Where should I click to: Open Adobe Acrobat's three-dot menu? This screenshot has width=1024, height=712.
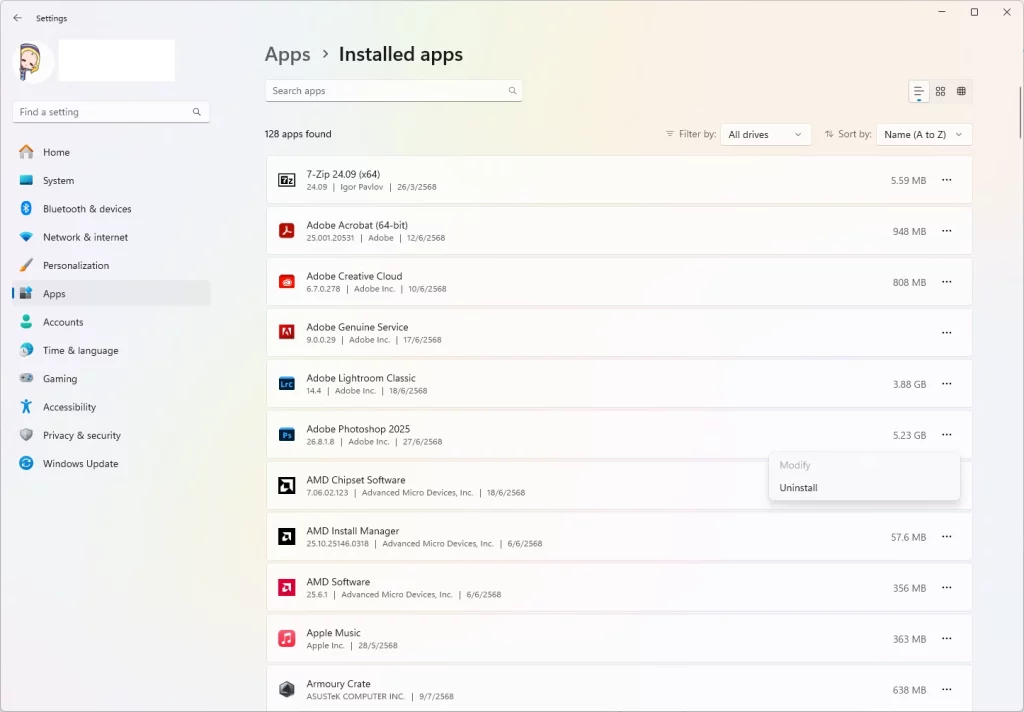(x=946, y=231)
